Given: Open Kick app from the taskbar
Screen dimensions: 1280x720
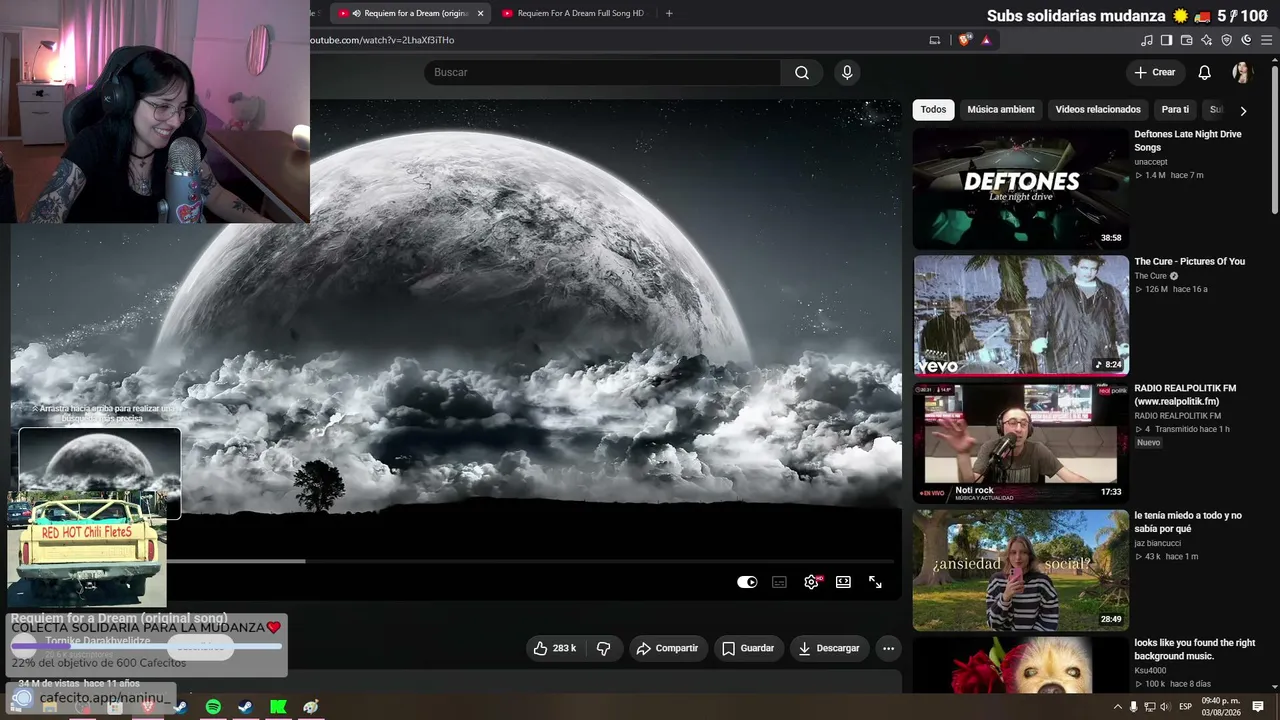Looking at the screenshot, I should (x=278, y=707).
